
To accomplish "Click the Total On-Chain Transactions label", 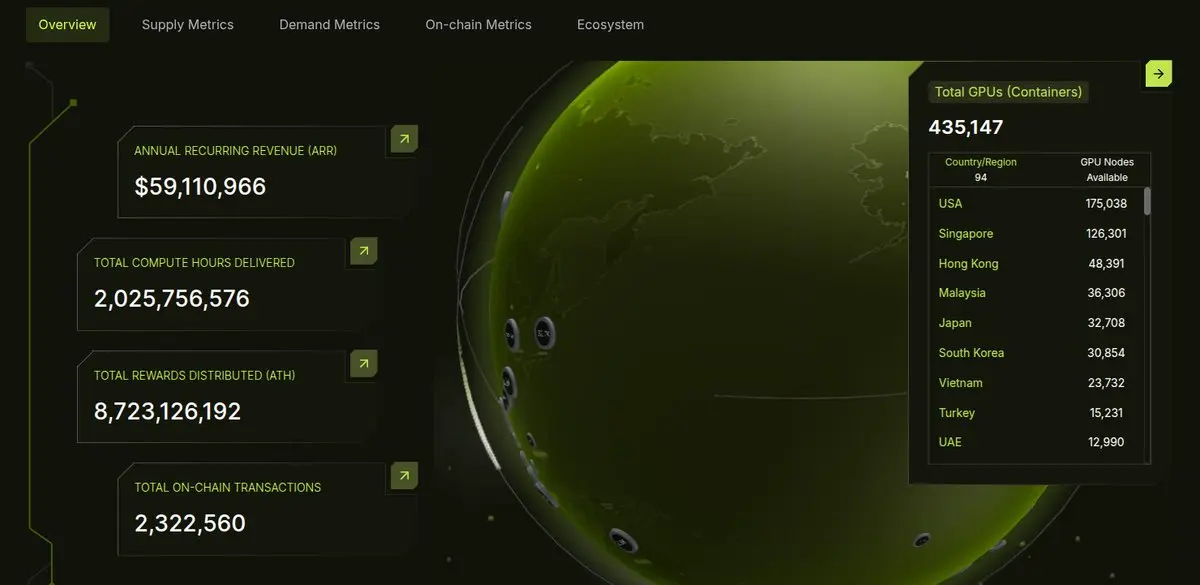I will [228, 487].
